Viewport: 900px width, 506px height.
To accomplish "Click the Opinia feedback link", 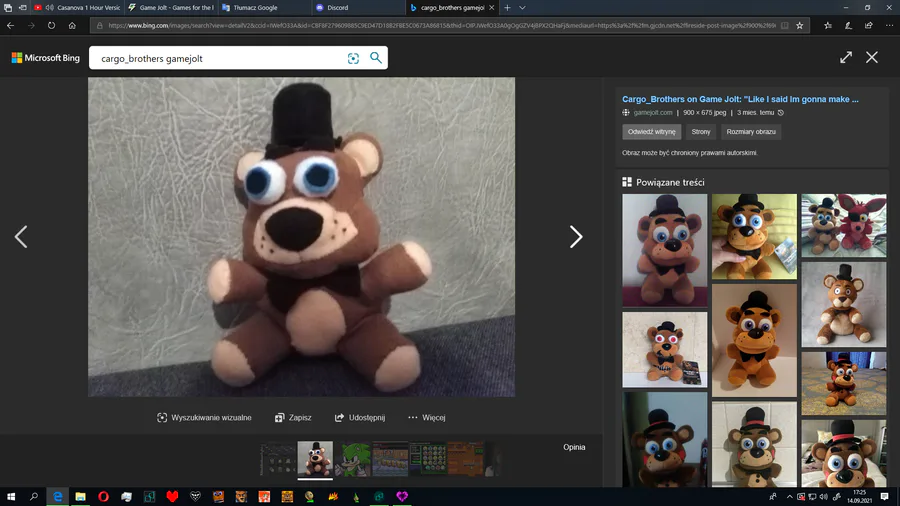I will 574,447.
